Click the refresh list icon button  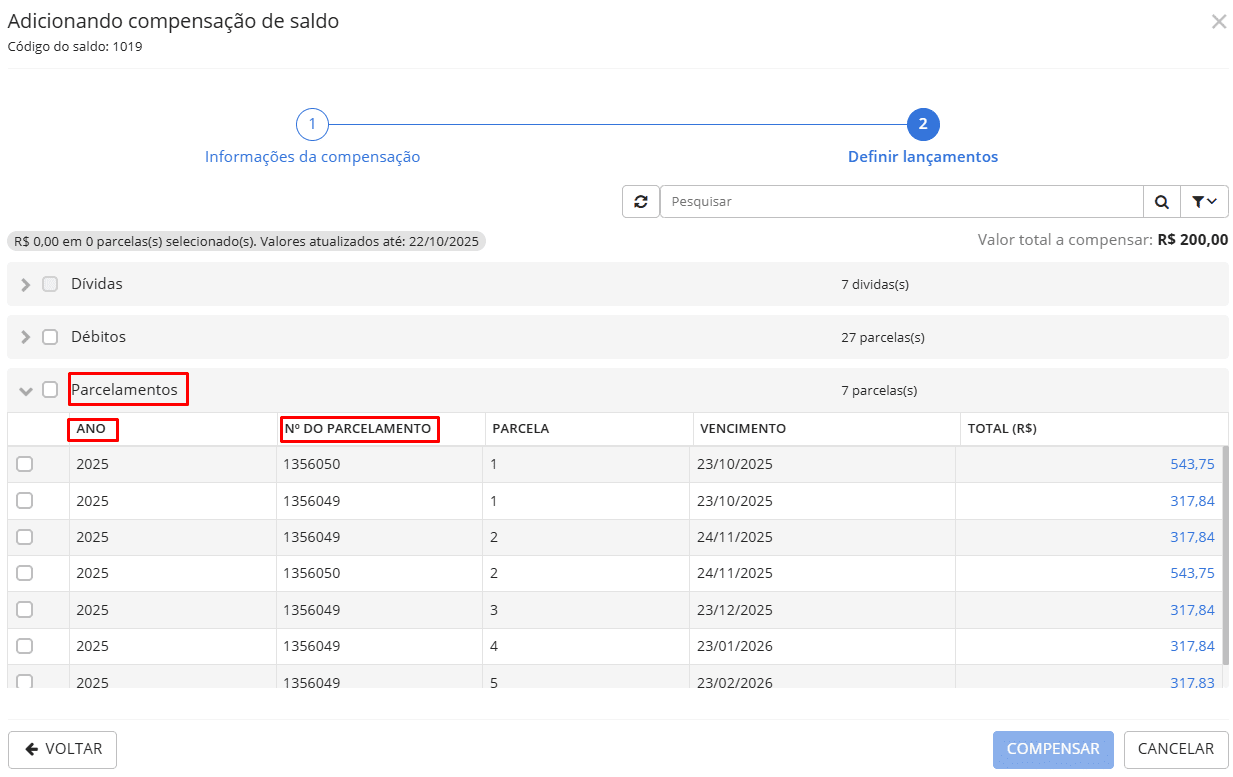(x=640, y=201)
